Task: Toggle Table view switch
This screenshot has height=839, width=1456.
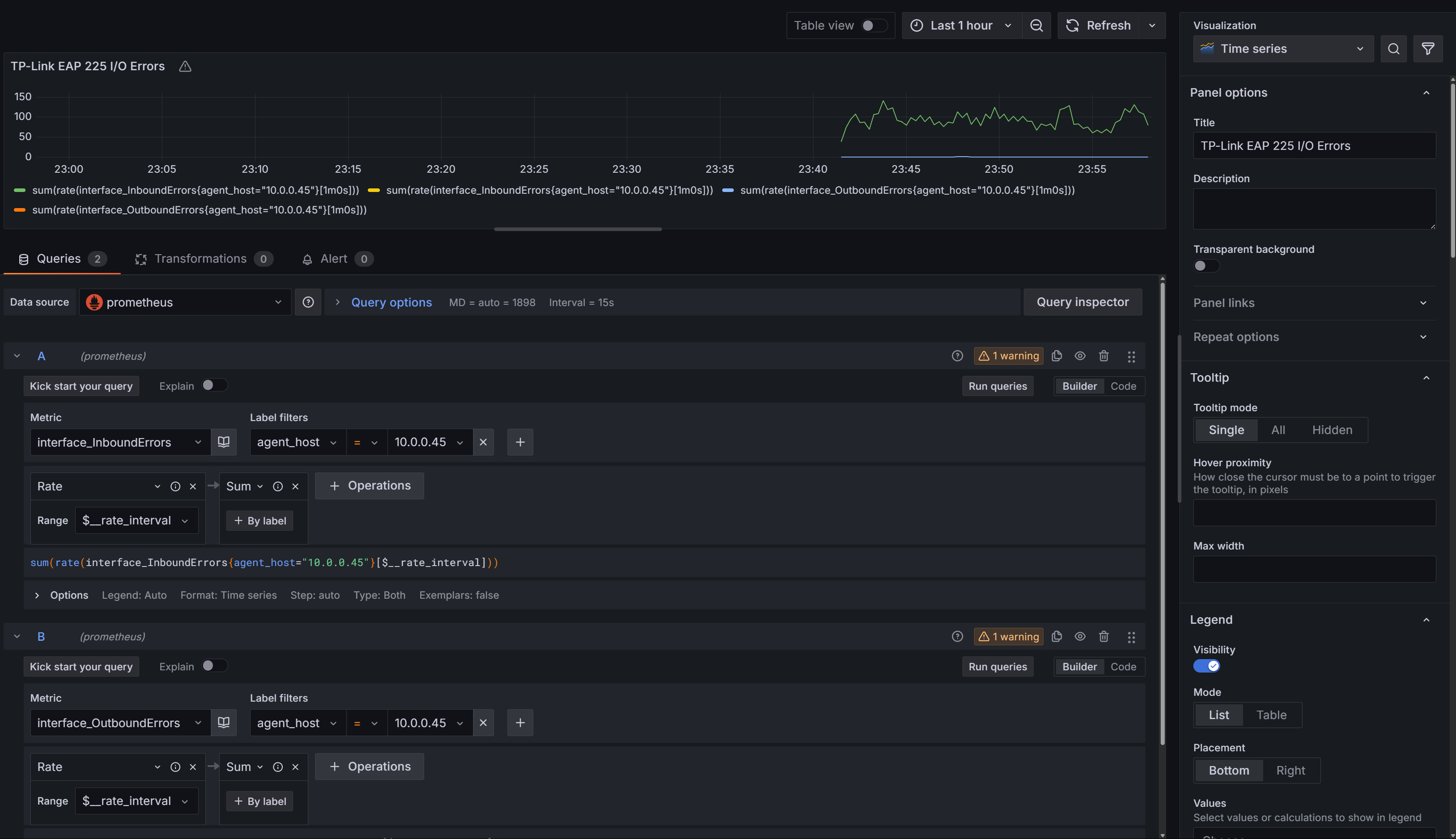Action: point(873,26)
